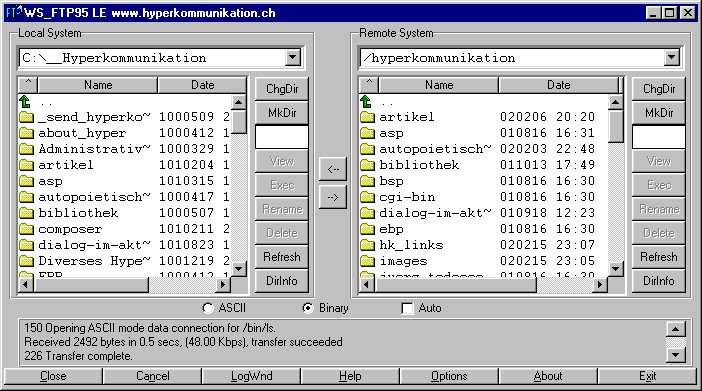Toggle the Auto transfer mode checkbox
702x391 pixels.
[407, 308]
